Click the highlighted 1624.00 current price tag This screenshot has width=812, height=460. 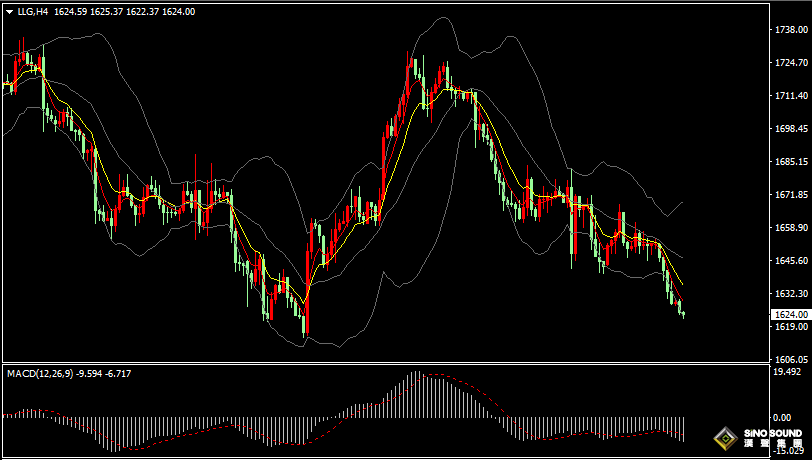(791, 314)
